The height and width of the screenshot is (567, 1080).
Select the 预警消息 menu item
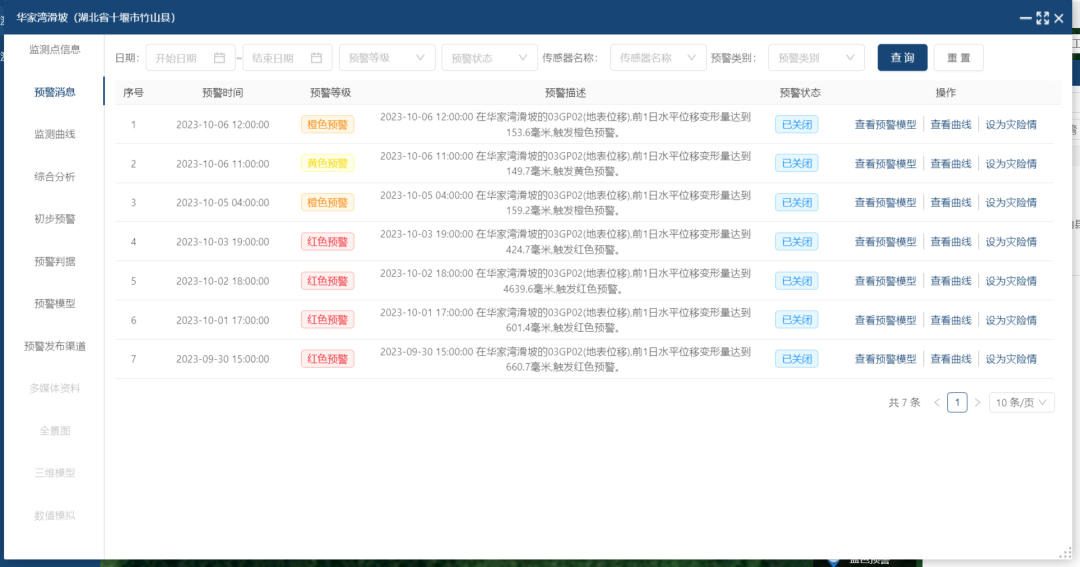coord(54,92)
